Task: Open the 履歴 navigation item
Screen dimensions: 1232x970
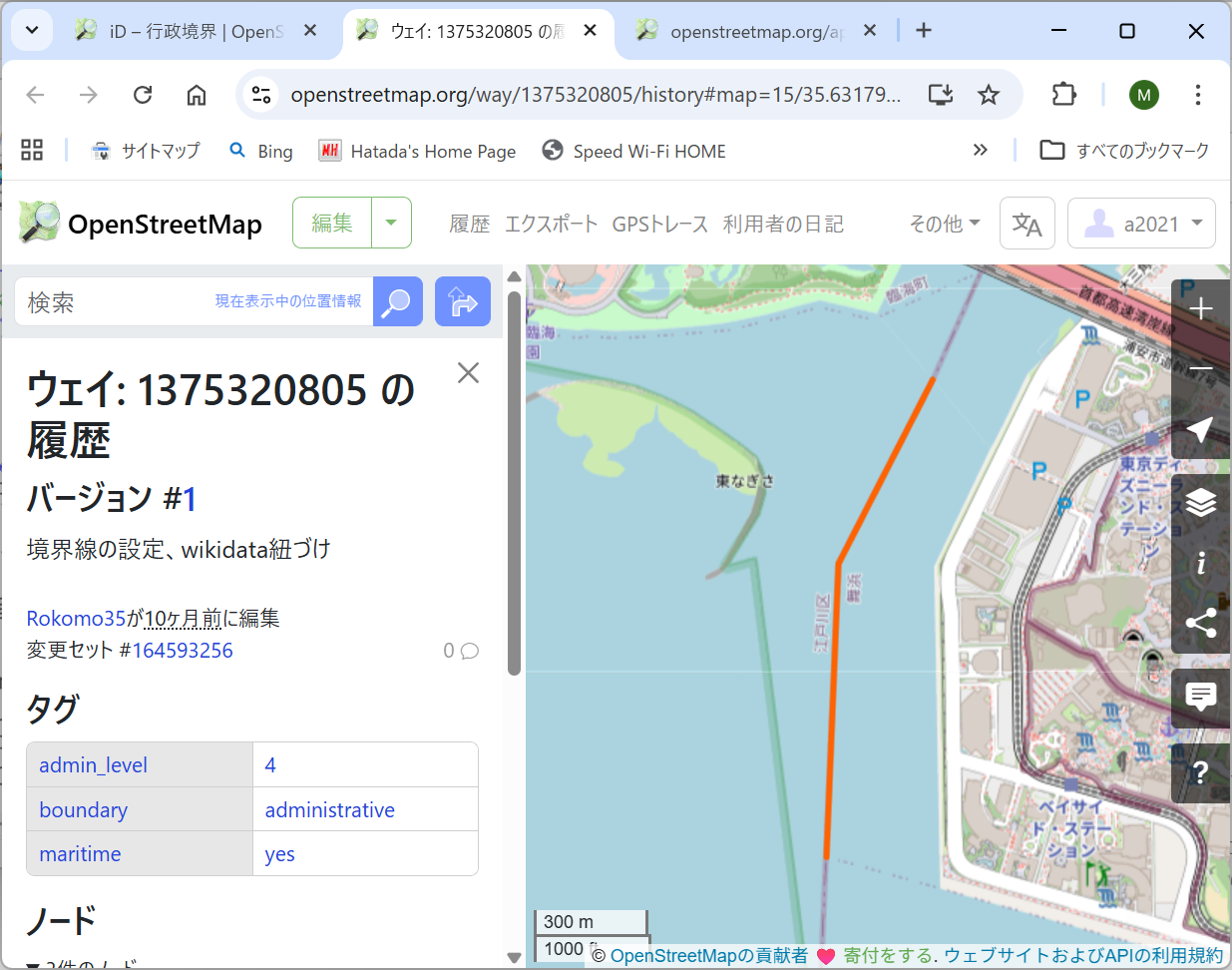Action: pos(469,224)
